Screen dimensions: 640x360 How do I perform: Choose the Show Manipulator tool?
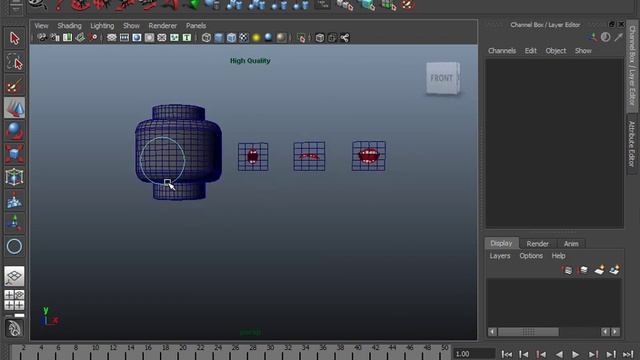14,223
